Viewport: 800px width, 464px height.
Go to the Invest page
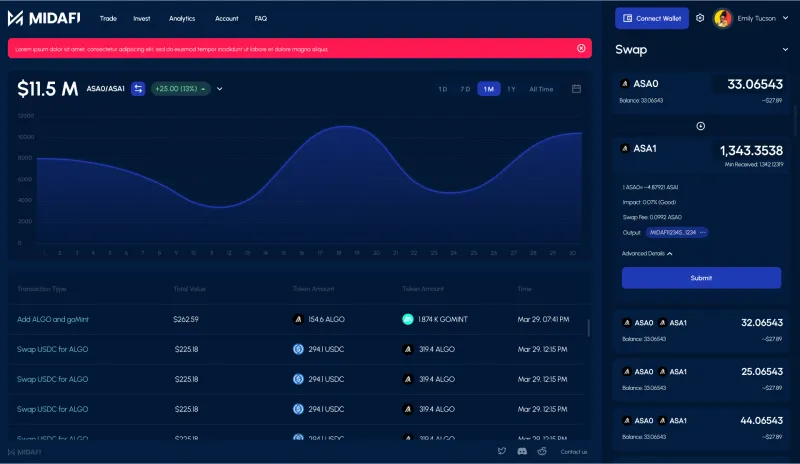pyautogui.click(x=142, y=18)
